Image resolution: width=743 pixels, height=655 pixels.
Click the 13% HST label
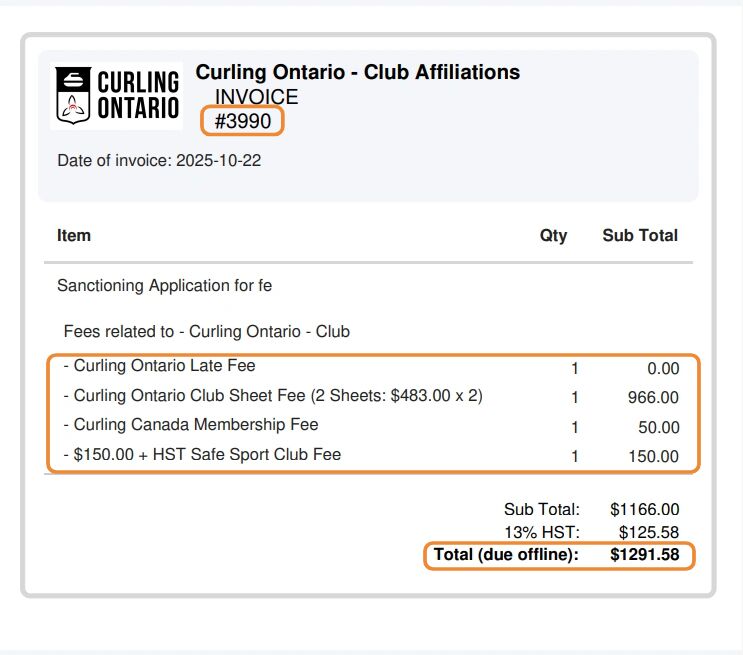tap(543, 532)
